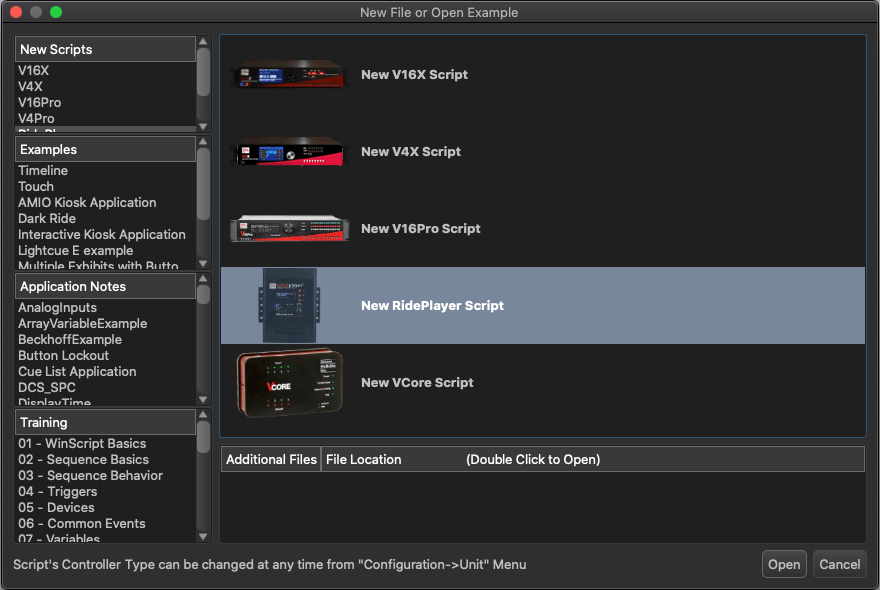Click up arrow of Examples list scrollbar
This screenshot has width=880, height=590.
coord(203,142)
